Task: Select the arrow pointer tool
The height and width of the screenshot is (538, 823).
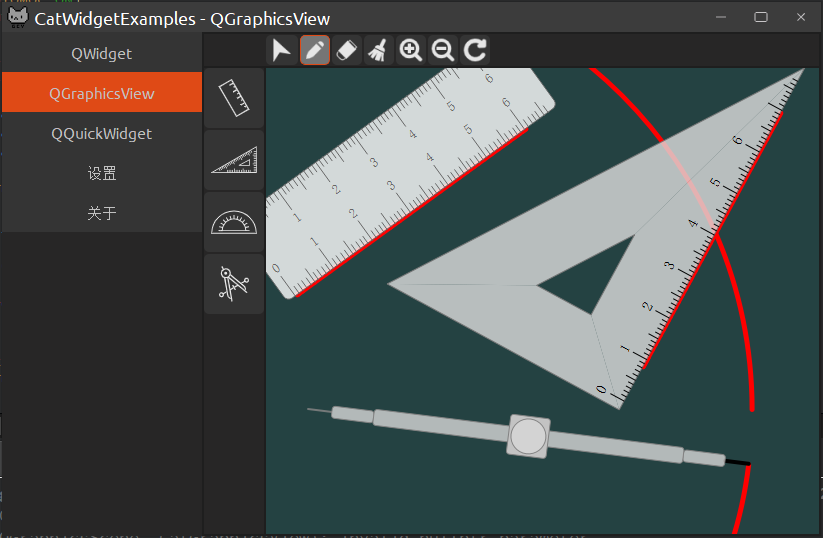Action: (282, 50)
